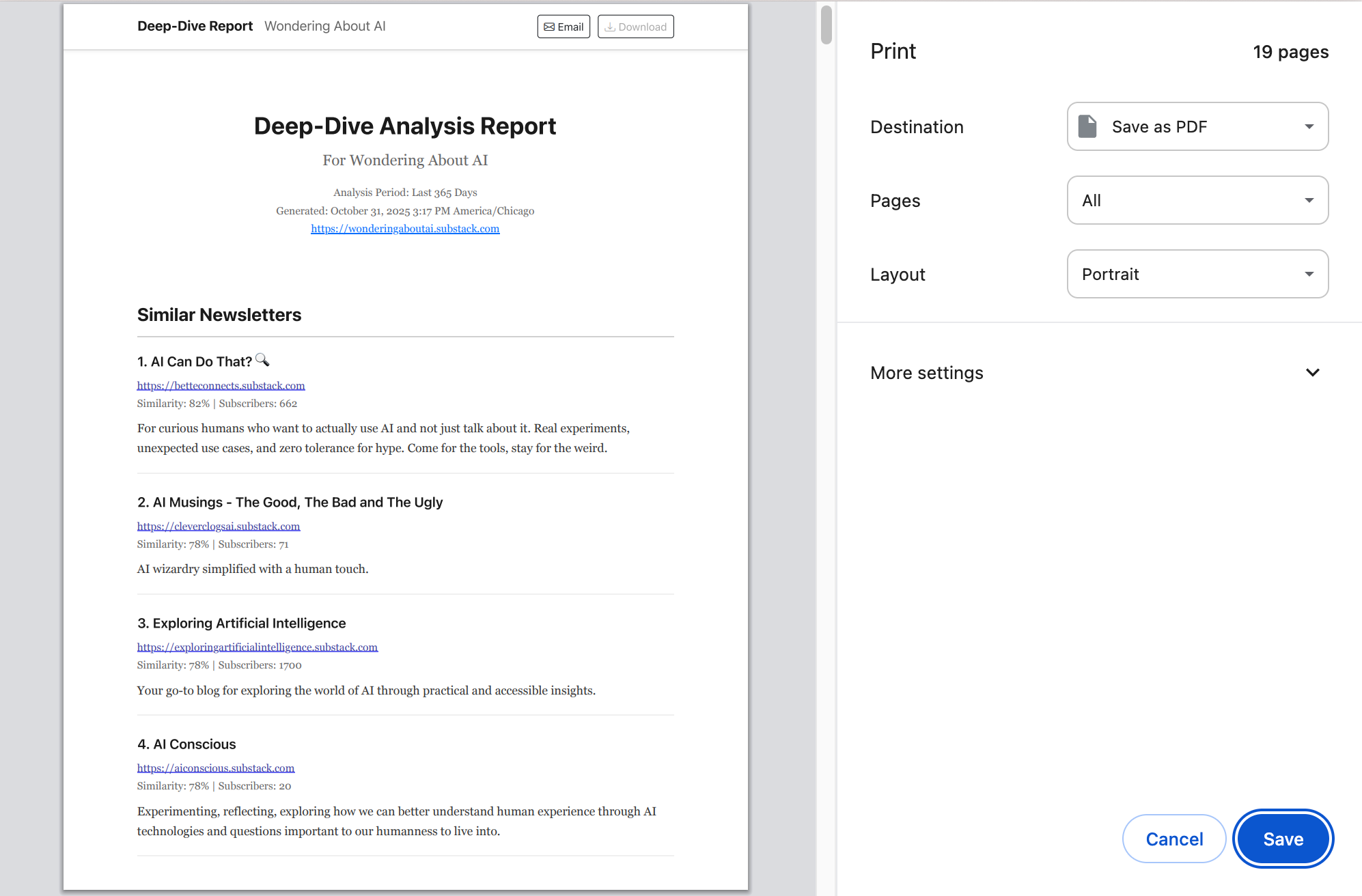Expand the More settings section
The width and height of the screenshot is (1362, 896).
(x=927, y=373)
